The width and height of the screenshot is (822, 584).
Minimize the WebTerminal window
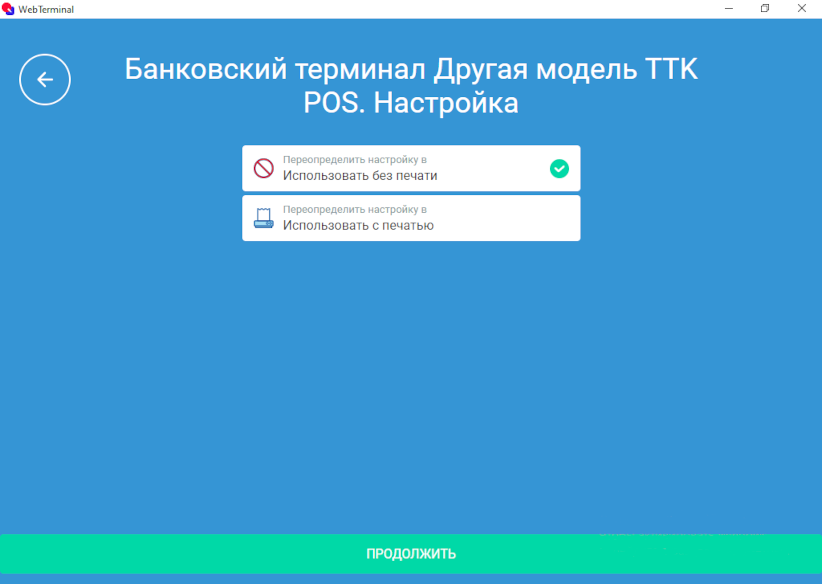click(729, 9)
